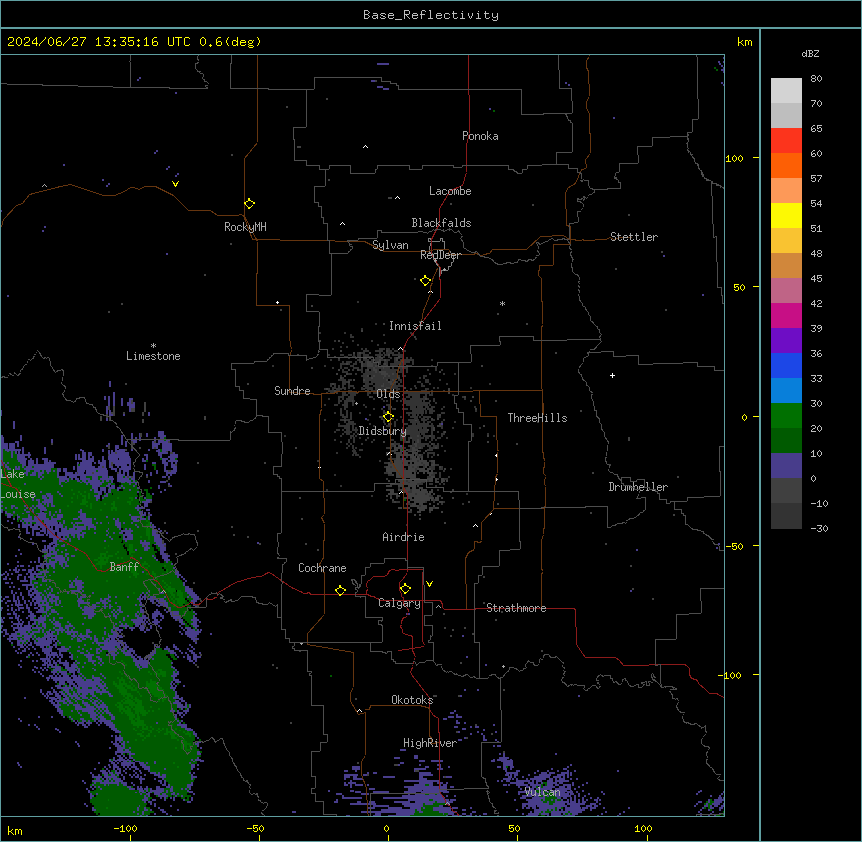The height and width of the screenshot is (842, 862).
Task: Click the Vulcan city label
Action: pyautogui.click(x=542, y=792)
